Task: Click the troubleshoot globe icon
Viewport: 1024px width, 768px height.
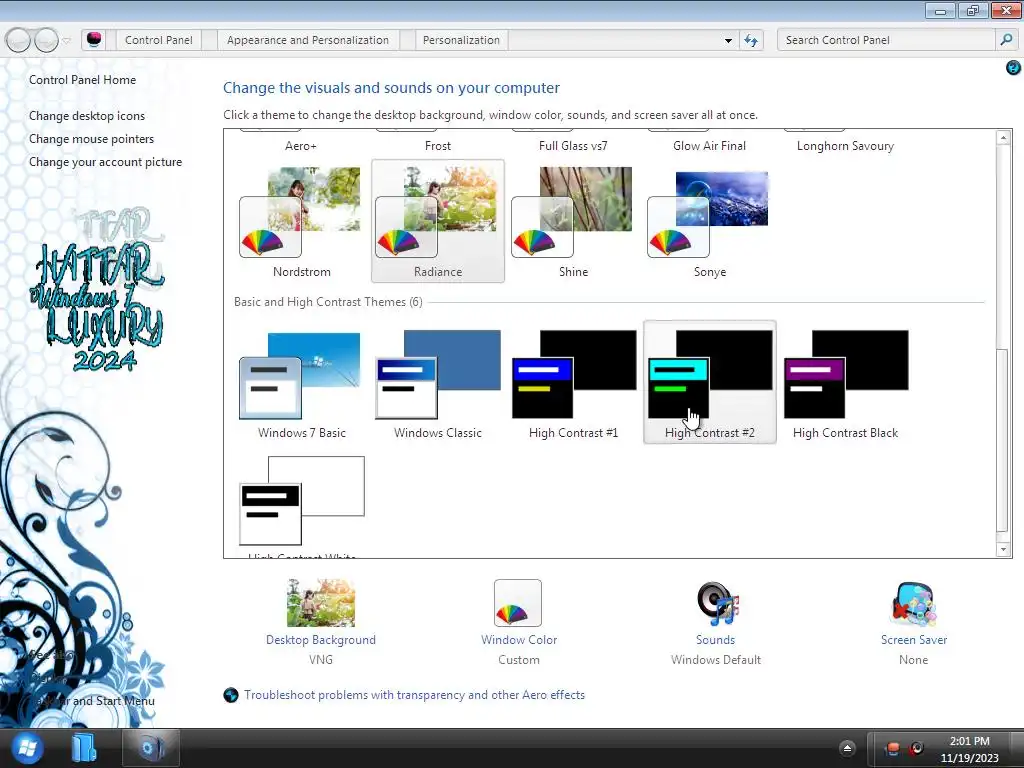Action: (231, 695)
